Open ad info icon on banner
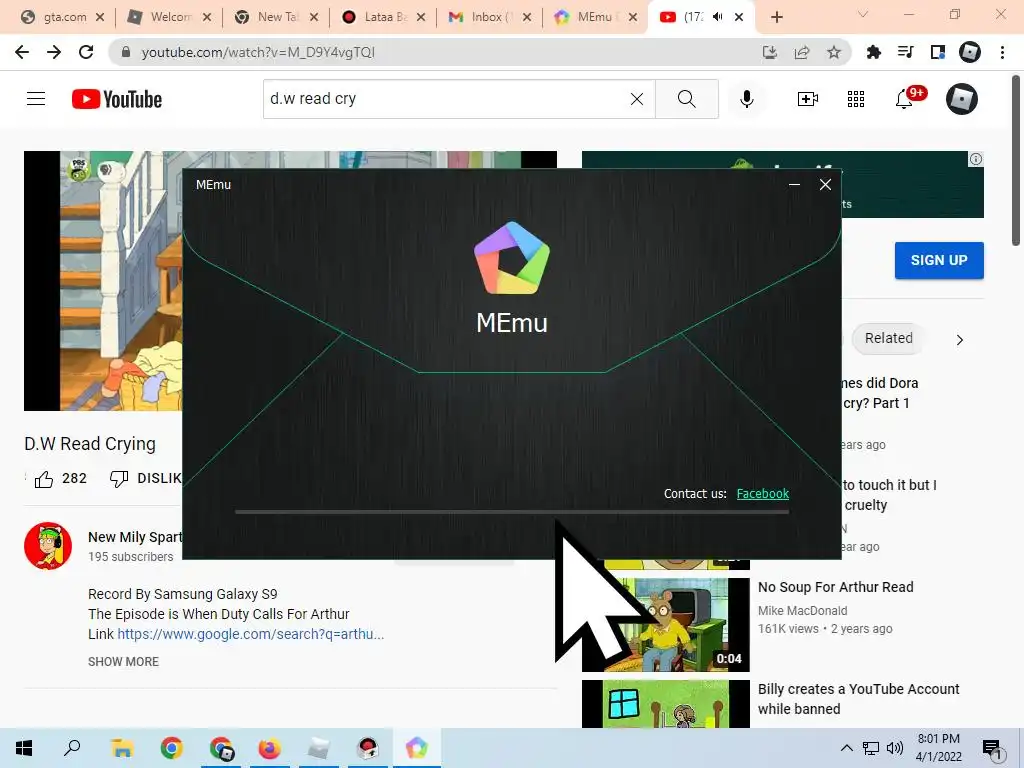1024x768 pixels. point(976,159)
